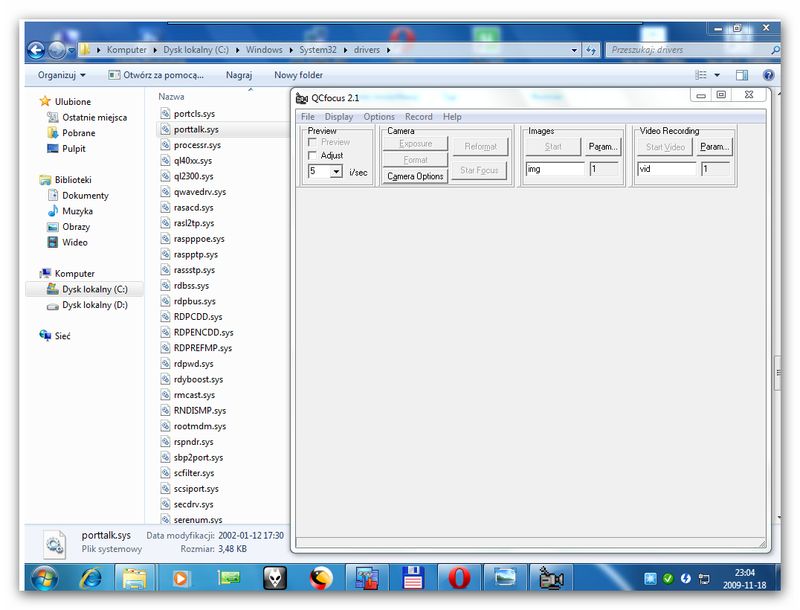Image resolution: width=800 pixels, height=610 pixels.
Task: Expand the view options dropdown arrow
Action: tap(717, 75)
